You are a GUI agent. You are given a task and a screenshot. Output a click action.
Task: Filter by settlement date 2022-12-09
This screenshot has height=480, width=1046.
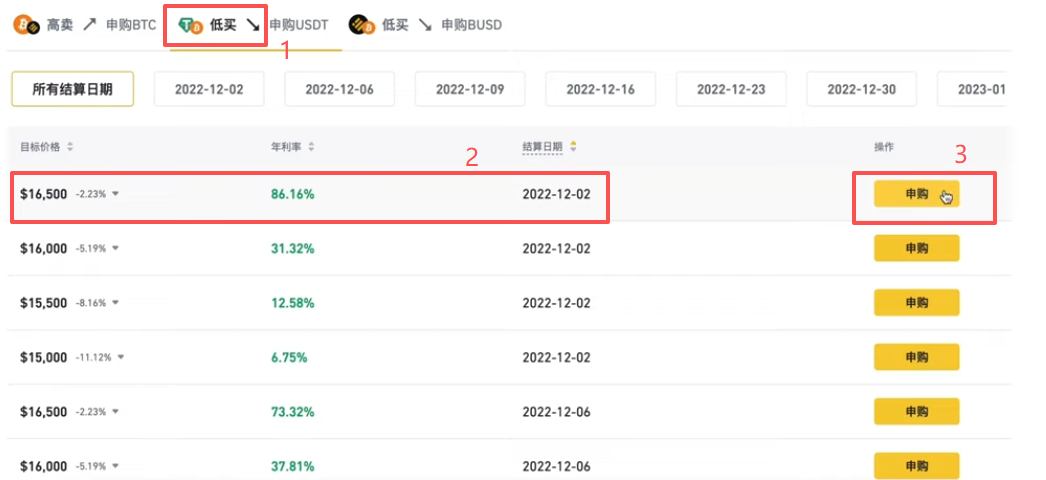point(470,89)
